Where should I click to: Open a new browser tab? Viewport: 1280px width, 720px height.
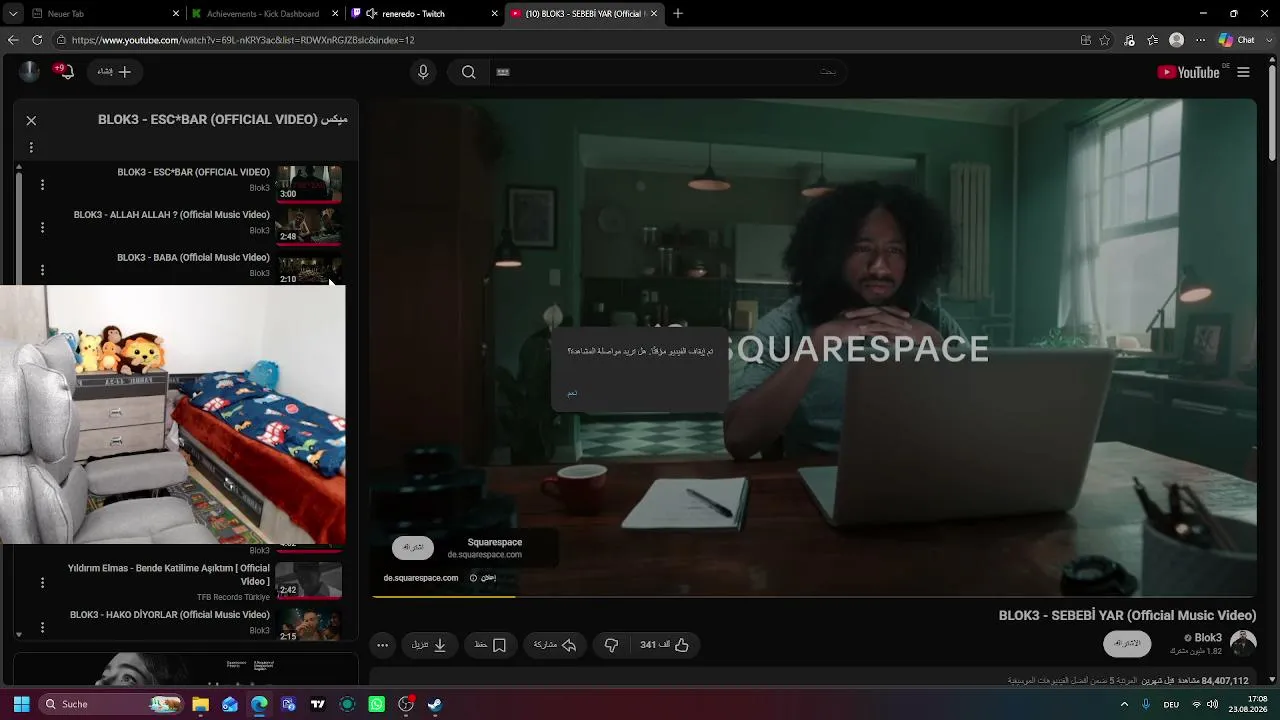pos(678,14)
